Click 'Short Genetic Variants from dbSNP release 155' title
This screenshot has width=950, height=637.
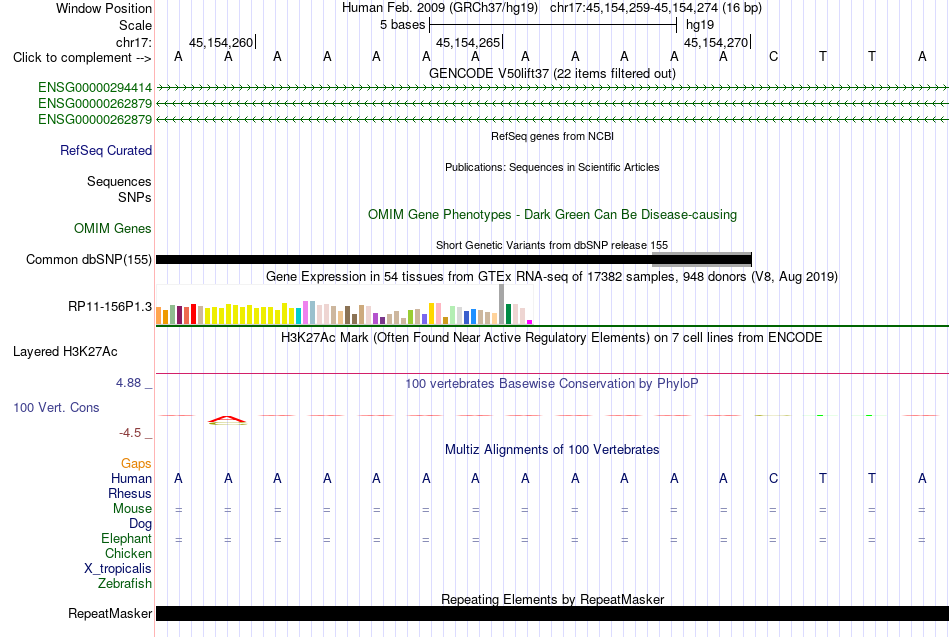click(x=552, y=245)
